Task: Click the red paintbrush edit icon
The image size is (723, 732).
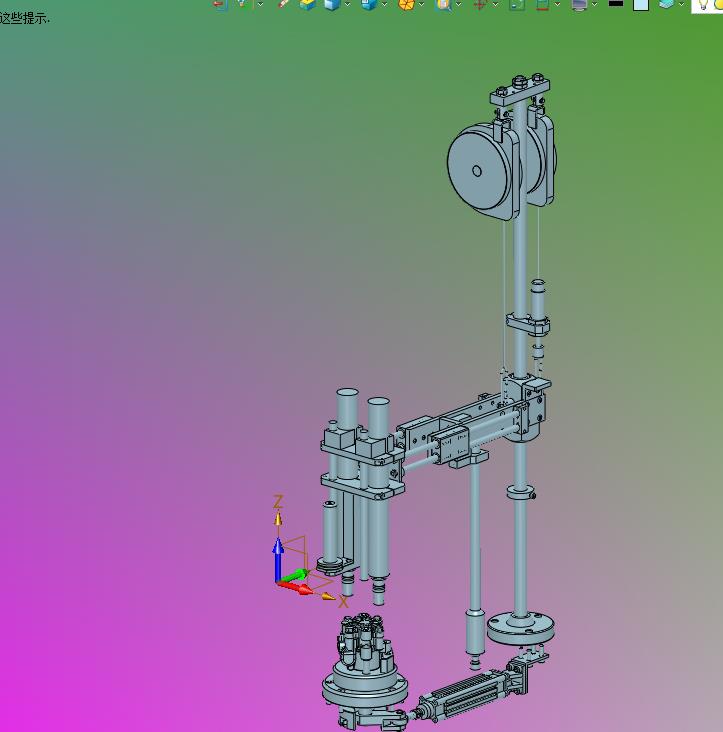Action: (283, 4)
